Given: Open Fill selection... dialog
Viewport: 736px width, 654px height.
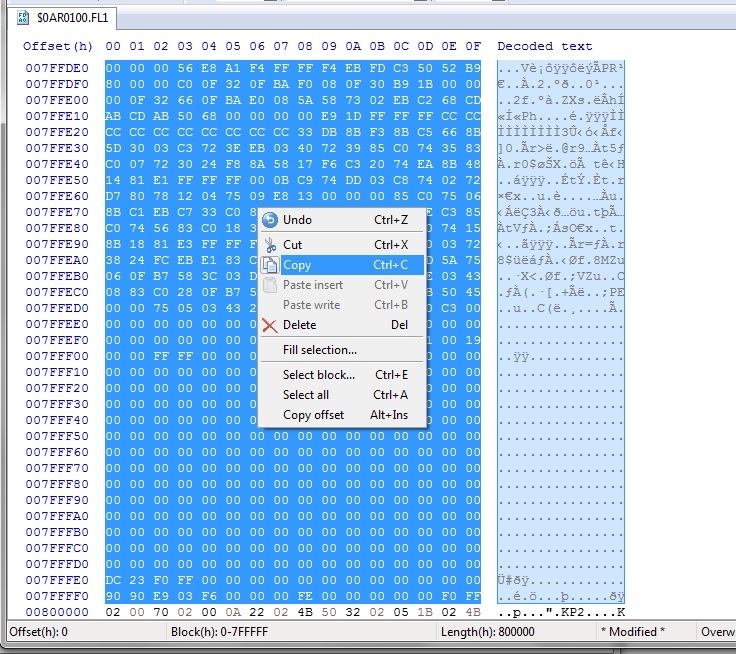Looking at the screenshot, I should click(343, 350).
